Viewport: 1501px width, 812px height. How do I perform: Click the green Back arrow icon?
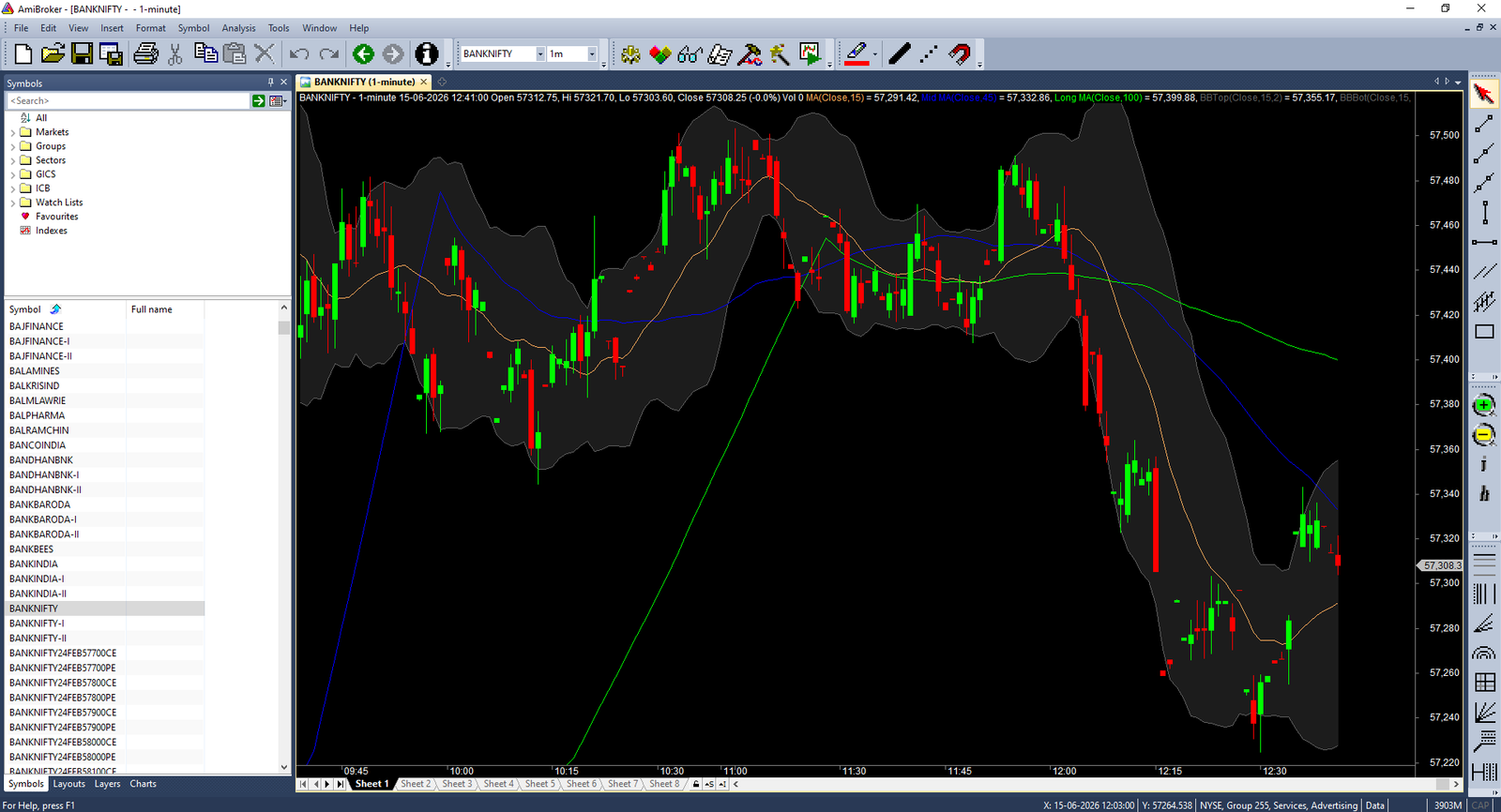tap(363, 54)
